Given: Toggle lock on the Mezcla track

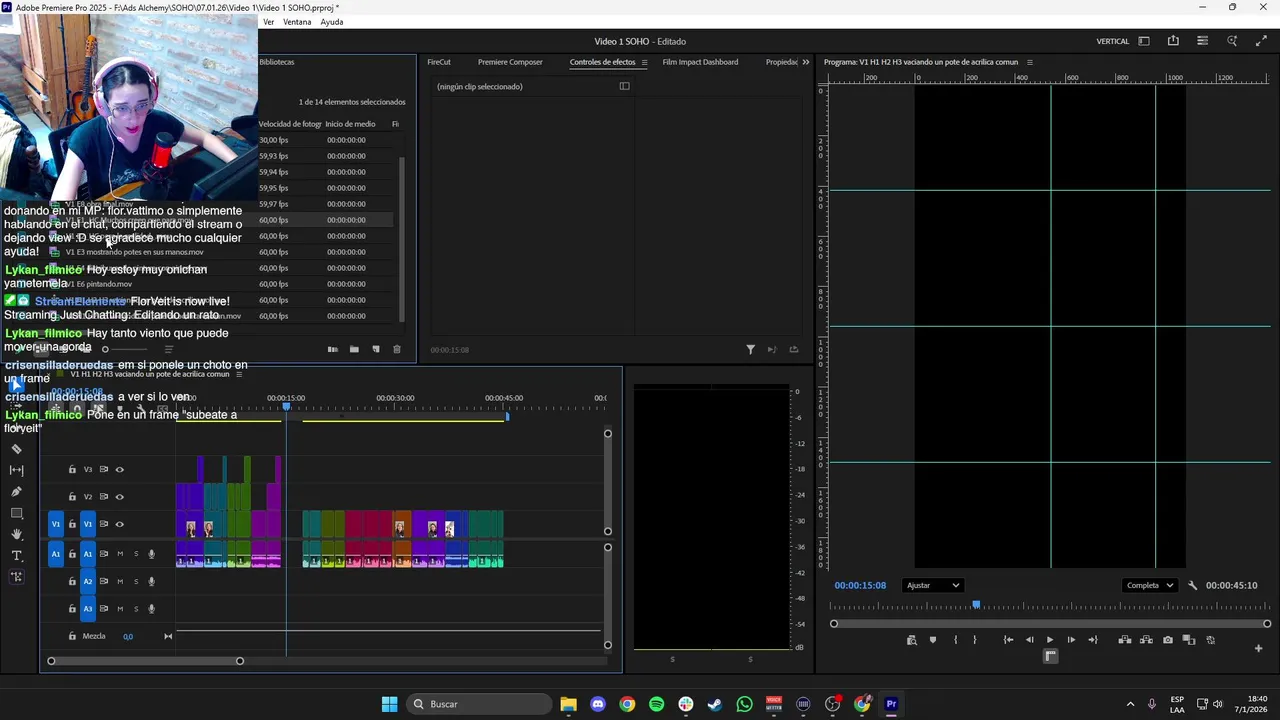Looking at the screenshot, I should pyautogui.click(x=72, y=636).
